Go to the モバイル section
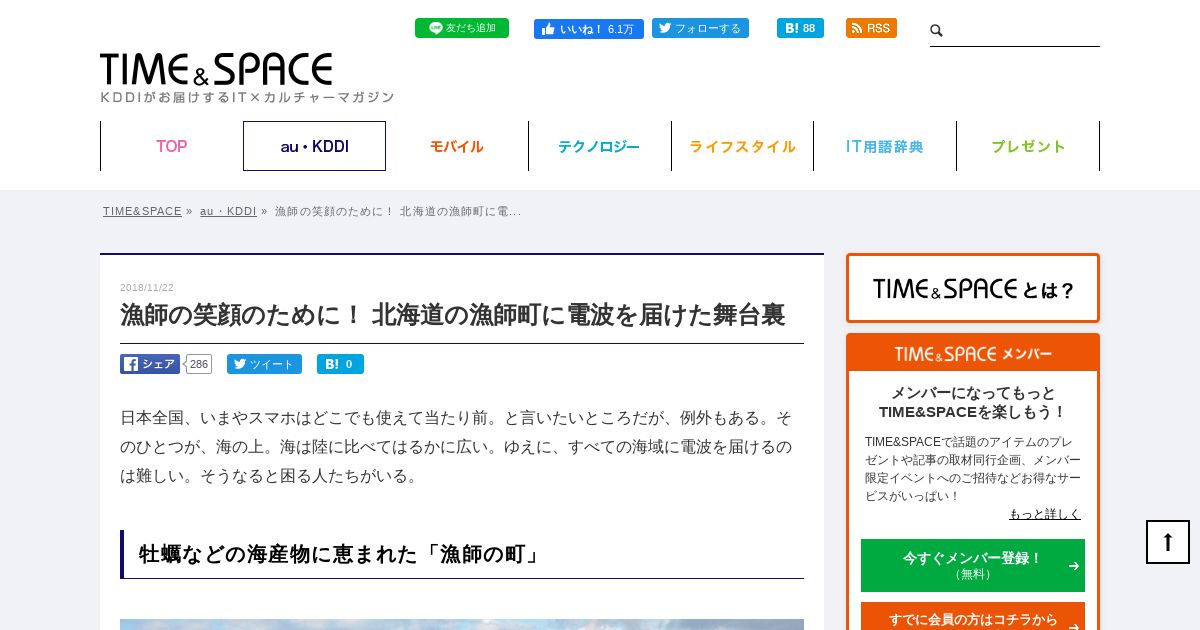This screenshot has width=1200, height=630. click(457, 146)
